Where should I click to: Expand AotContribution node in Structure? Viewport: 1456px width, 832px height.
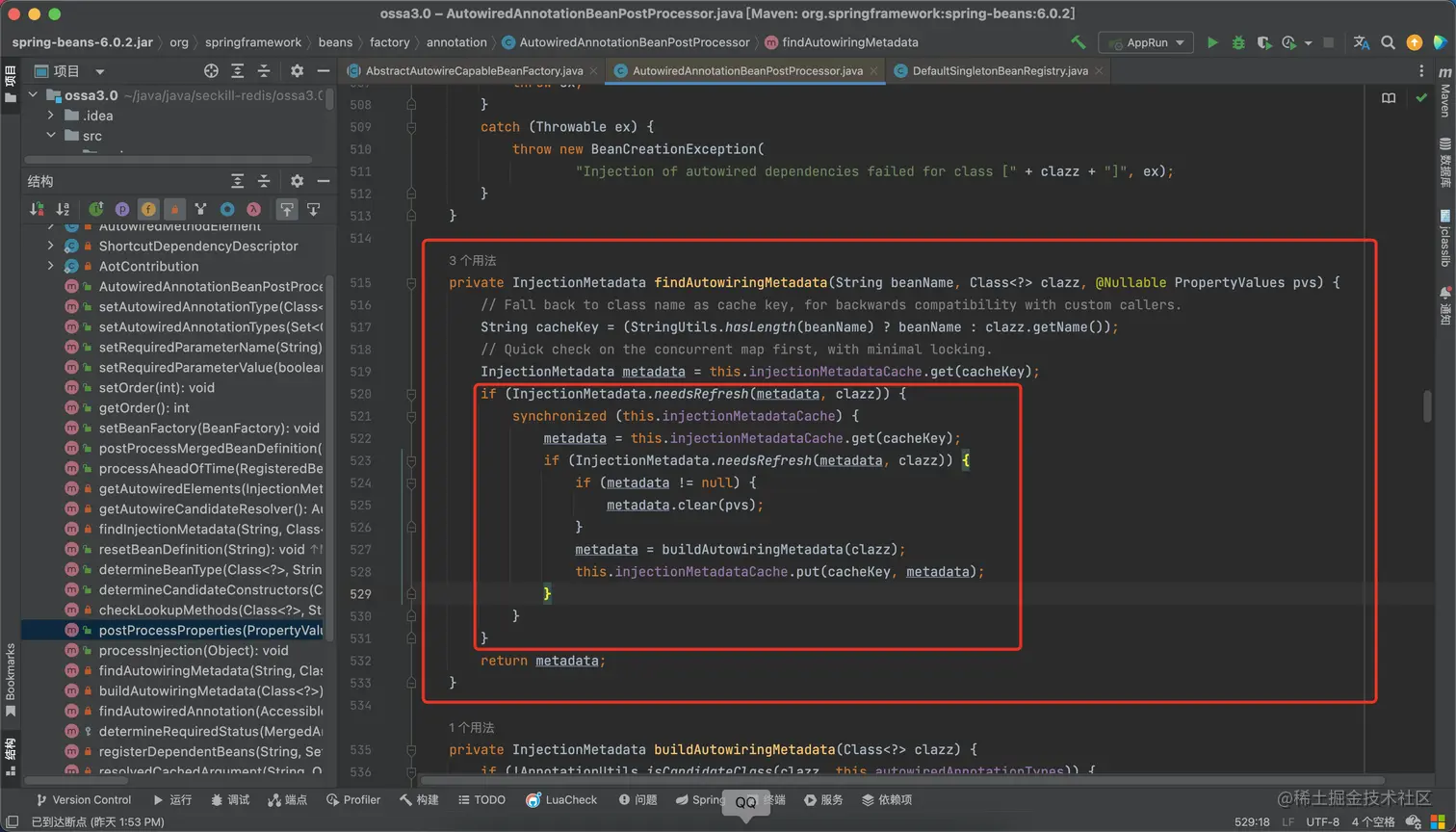pyautogui.click(x=51, y=266)
